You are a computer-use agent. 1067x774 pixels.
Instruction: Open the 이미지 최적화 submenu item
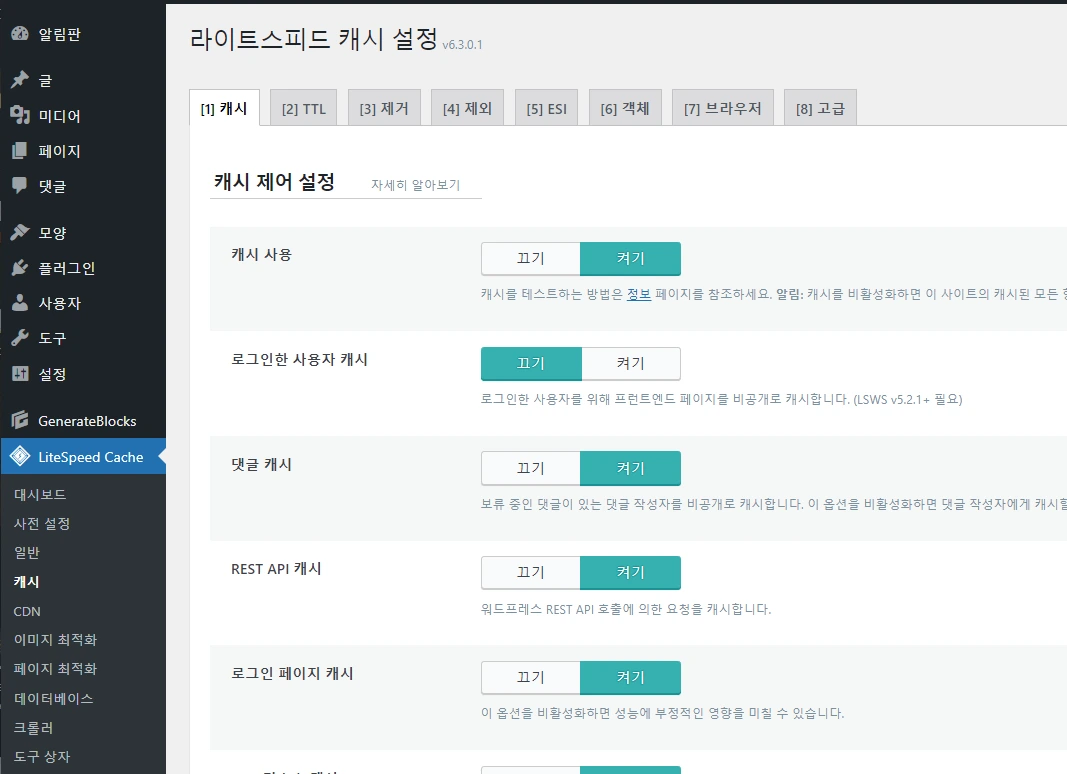(55, 640)
